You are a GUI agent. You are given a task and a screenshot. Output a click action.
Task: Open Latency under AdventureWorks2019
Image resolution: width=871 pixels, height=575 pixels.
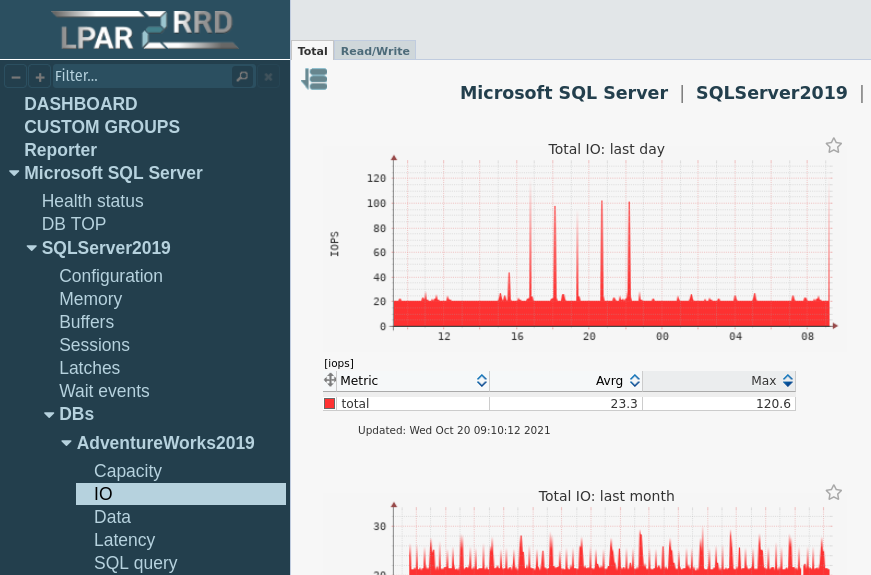(x=124, y=540)
